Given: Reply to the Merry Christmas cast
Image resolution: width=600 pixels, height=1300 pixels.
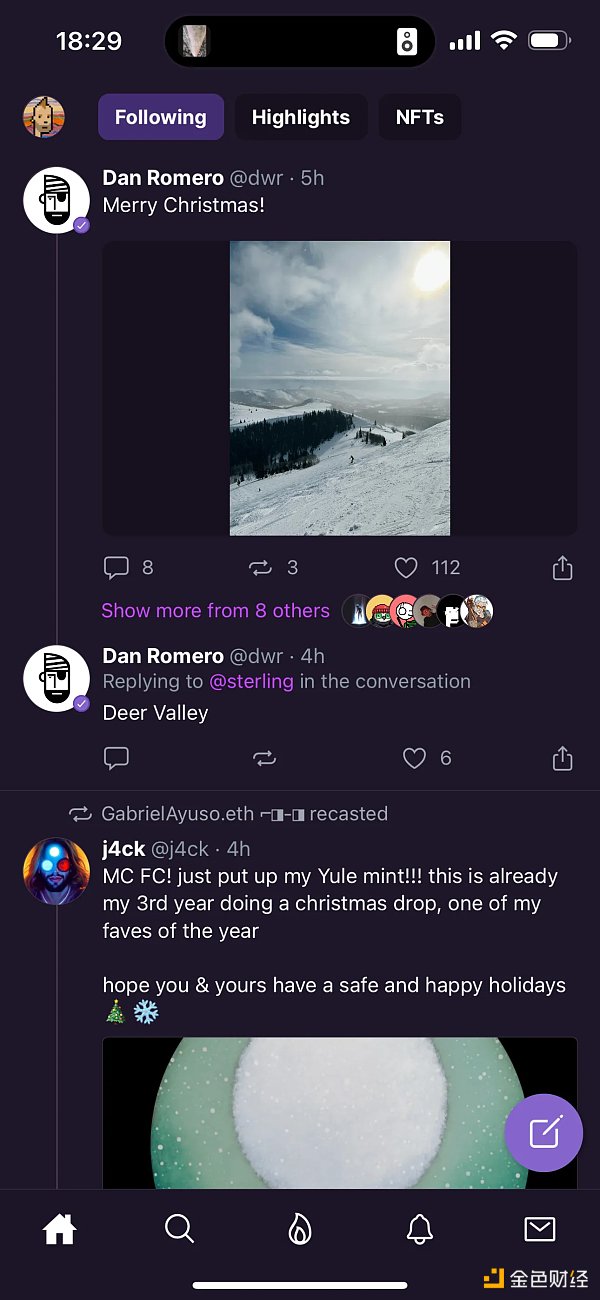Looking at the screenshot, I should (x=117, y=568).
